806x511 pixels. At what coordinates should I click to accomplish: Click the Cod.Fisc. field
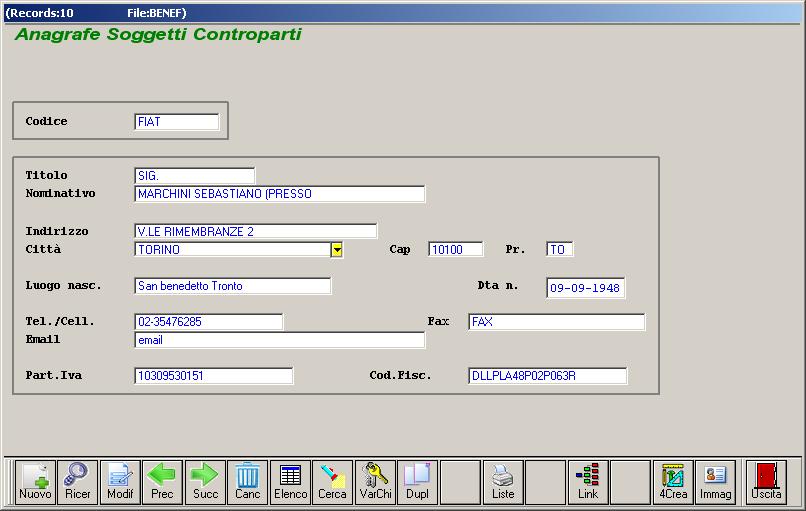click(x=547, y=376)
